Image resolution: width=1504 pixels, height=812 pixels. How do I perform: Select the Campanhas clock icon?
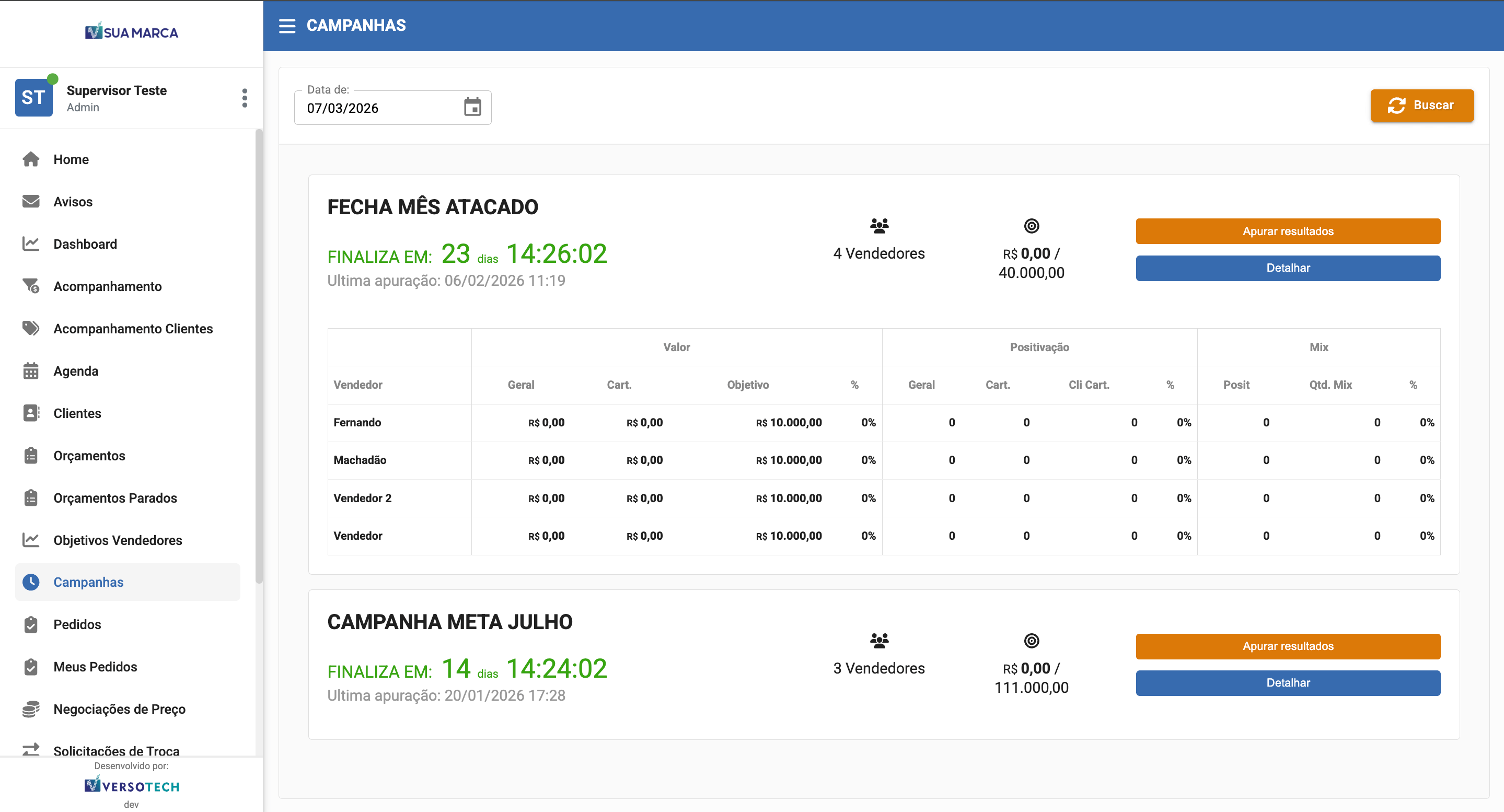coord(31,582)
